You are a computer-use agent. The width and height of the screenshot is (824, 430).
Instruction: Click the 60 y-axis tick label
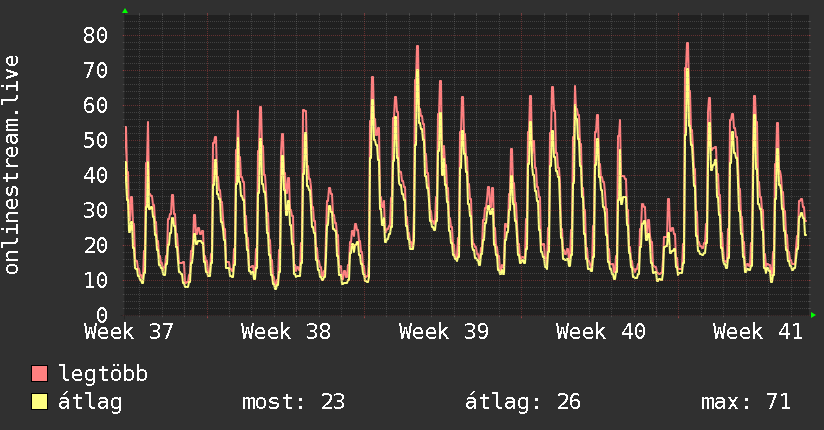tap(96, 106)
